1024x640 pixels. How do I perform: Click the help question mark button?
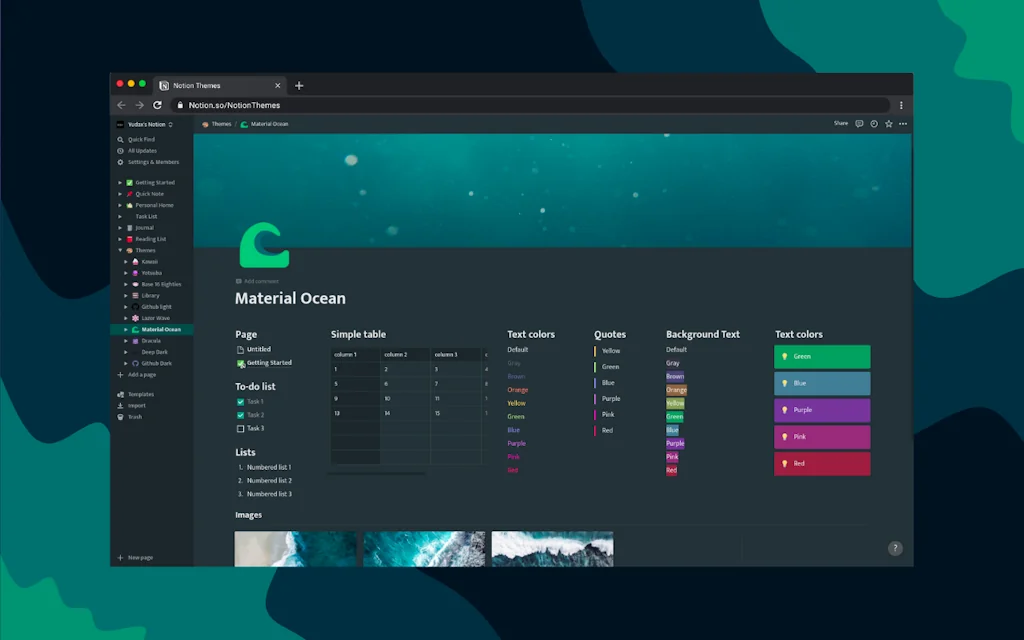(895, 548)
